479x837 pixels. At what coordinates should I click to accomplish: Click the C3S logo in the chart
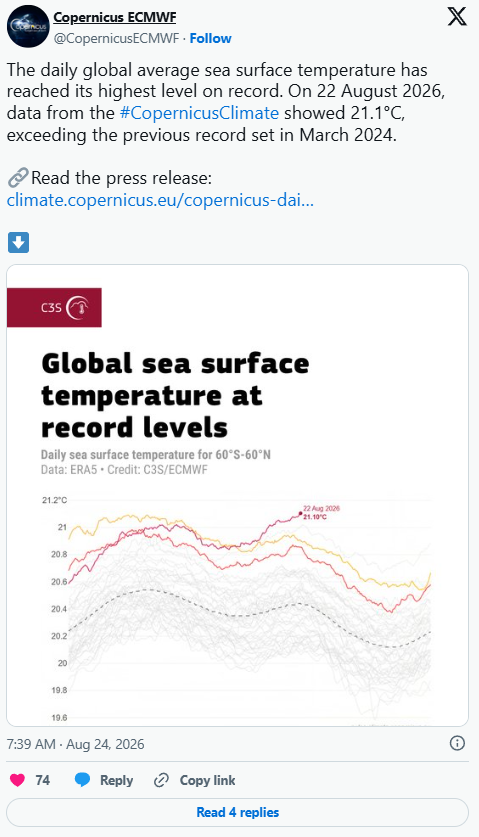click(54, 307)
